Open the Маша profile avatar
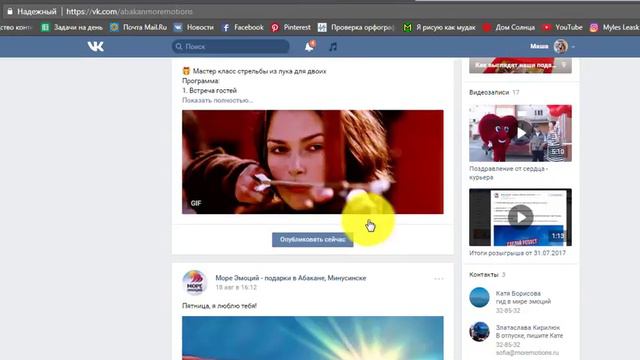This screenshot has width=640, height=360. click(x=560, y=47)
